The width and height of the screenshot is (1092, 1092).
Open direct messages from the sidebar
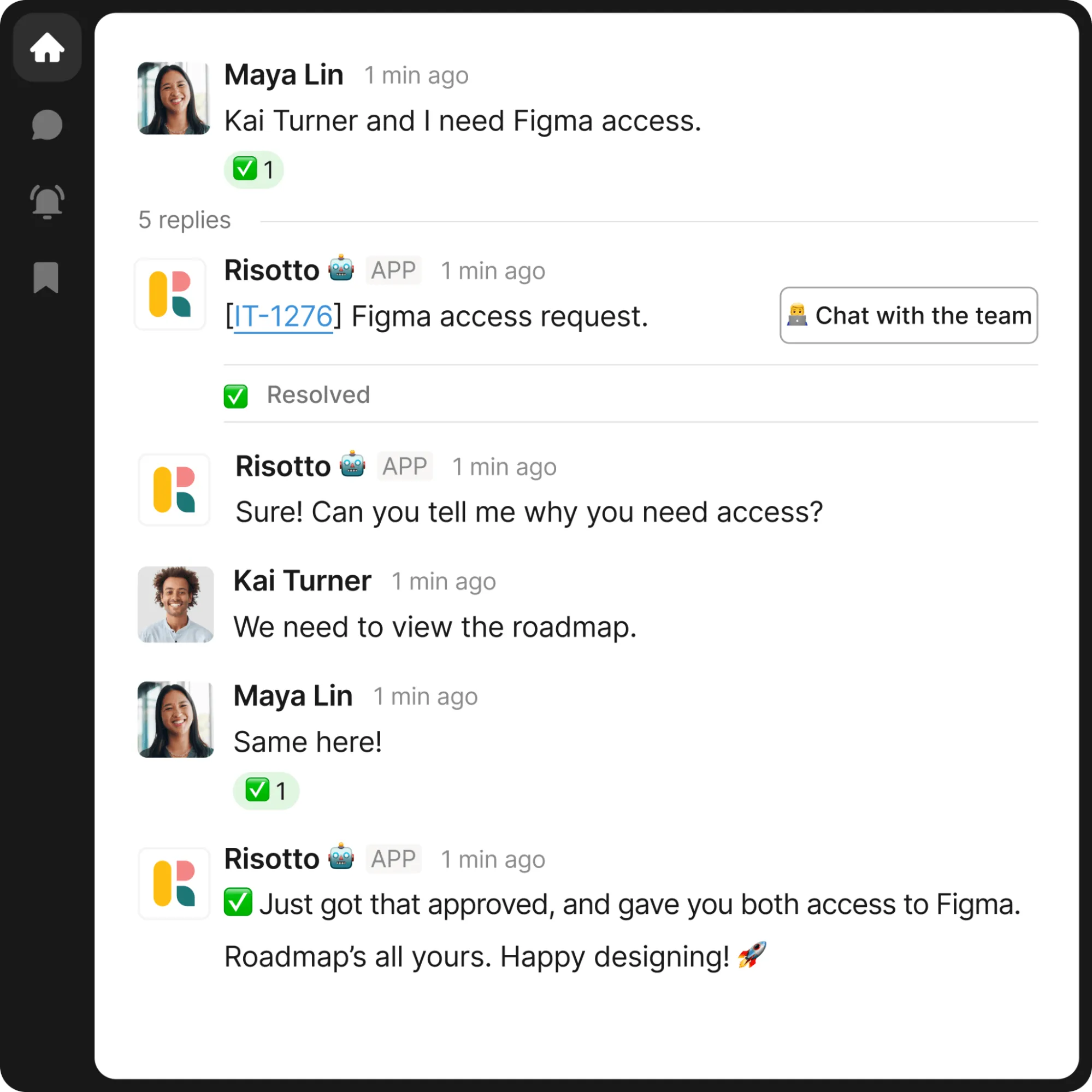point(47,125)
